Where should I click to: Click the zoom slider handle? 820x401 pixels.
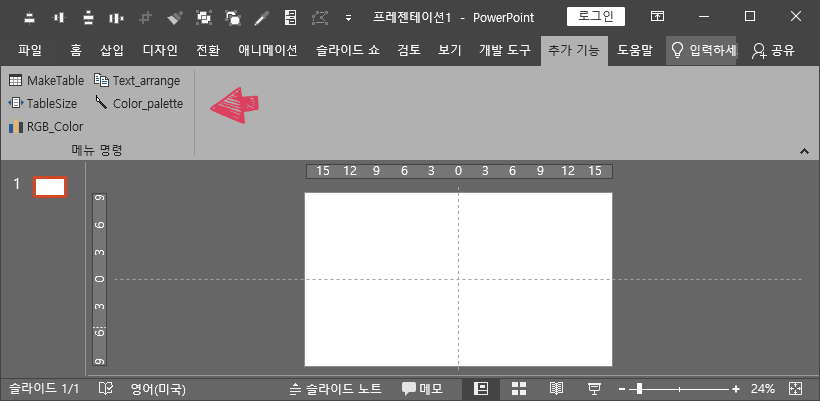point(639,389)
